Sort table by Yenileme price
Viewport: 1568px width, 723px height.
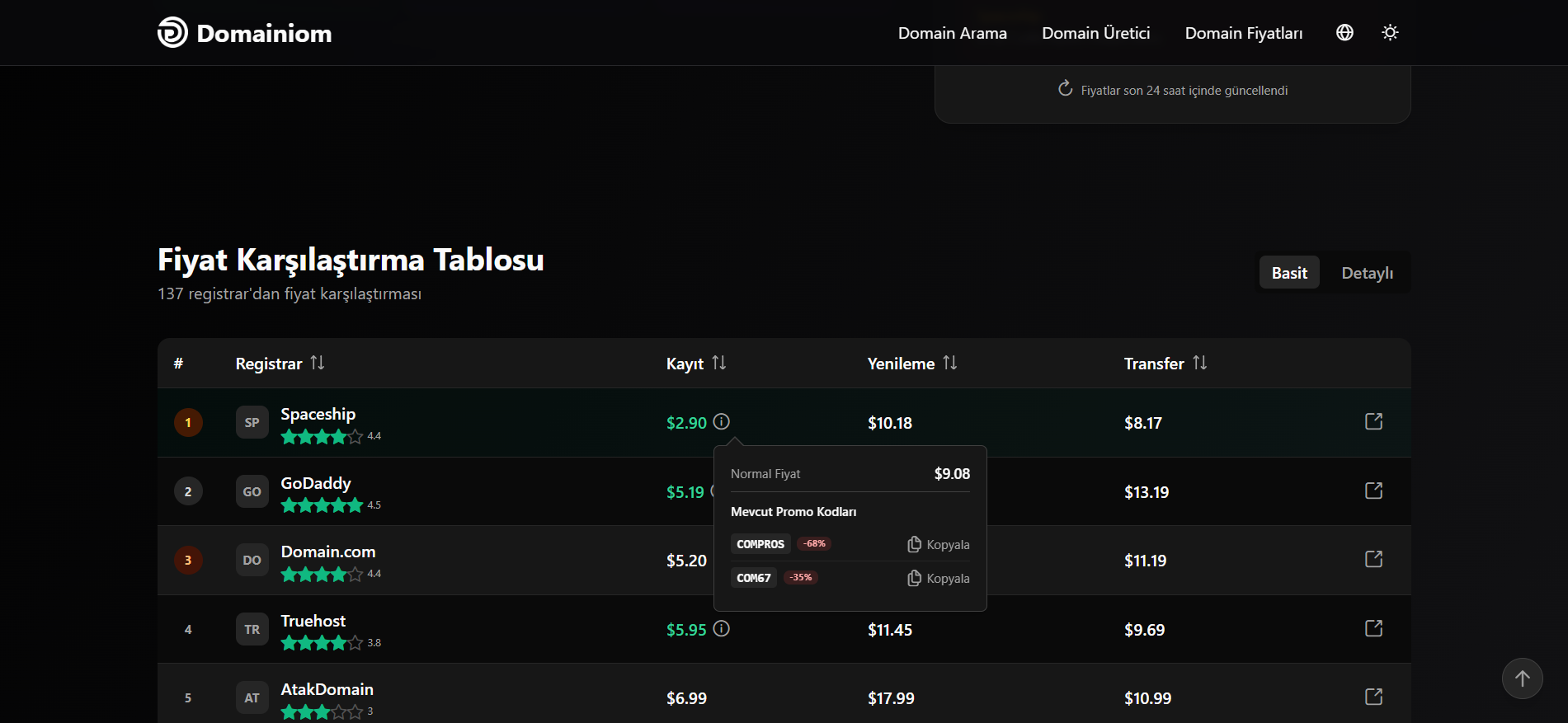click(x=912, y=364)
